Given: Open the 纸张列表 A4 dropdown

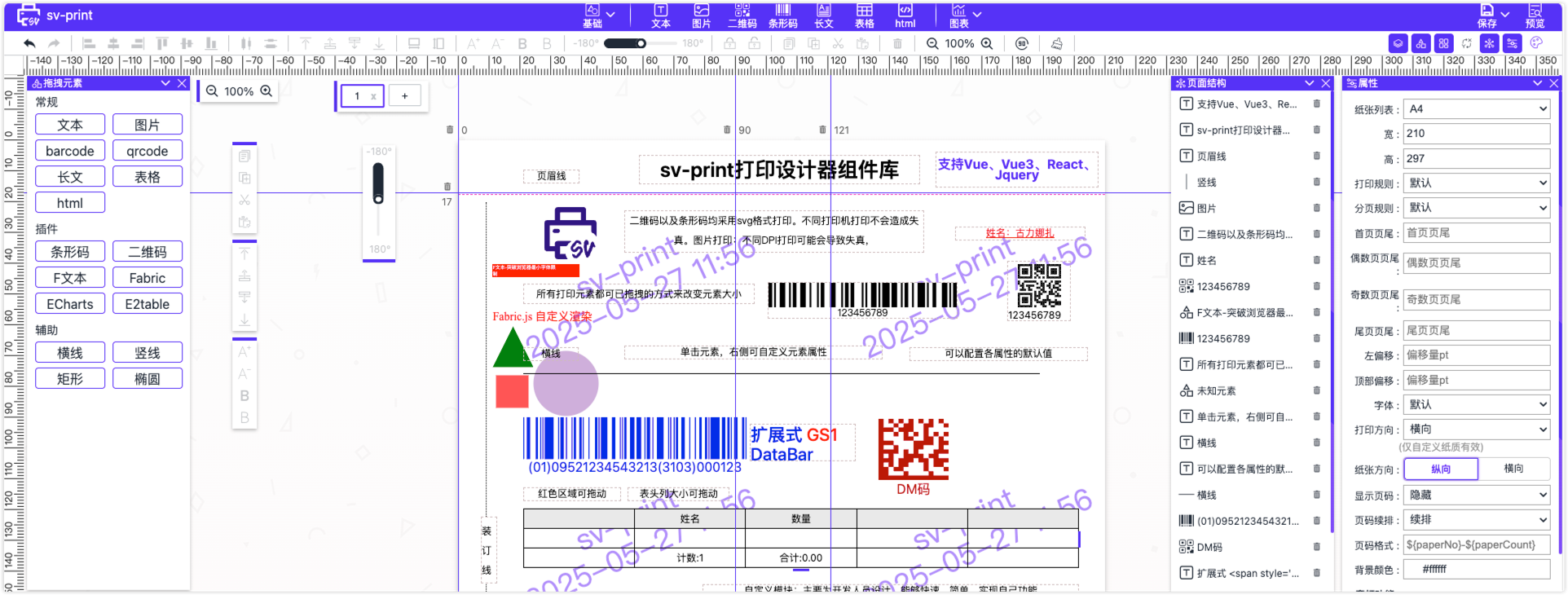Looking at the screenshot, I should point(1476,108).
